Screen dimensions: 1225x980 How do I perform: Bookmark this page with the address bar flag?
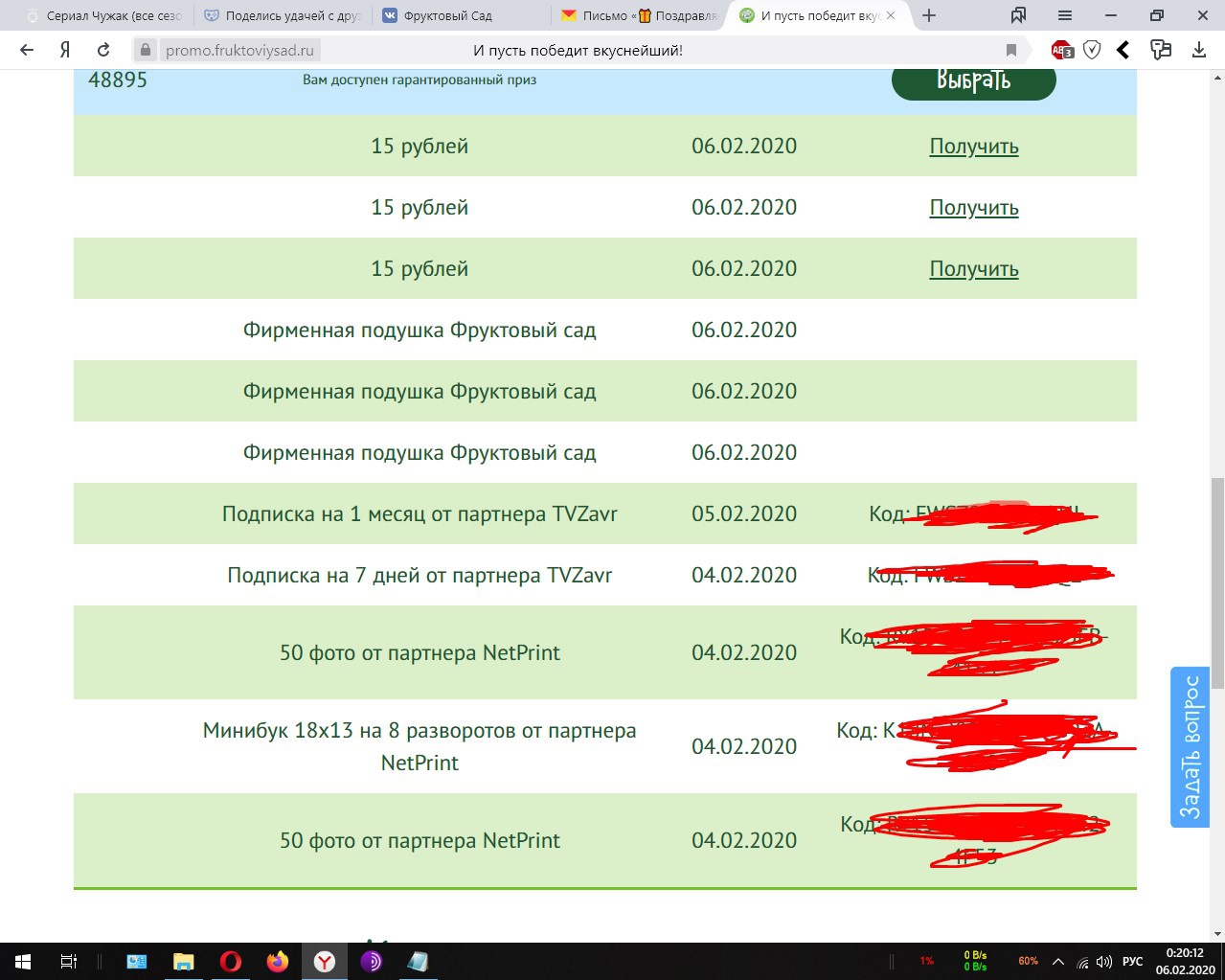(1011, 50)
